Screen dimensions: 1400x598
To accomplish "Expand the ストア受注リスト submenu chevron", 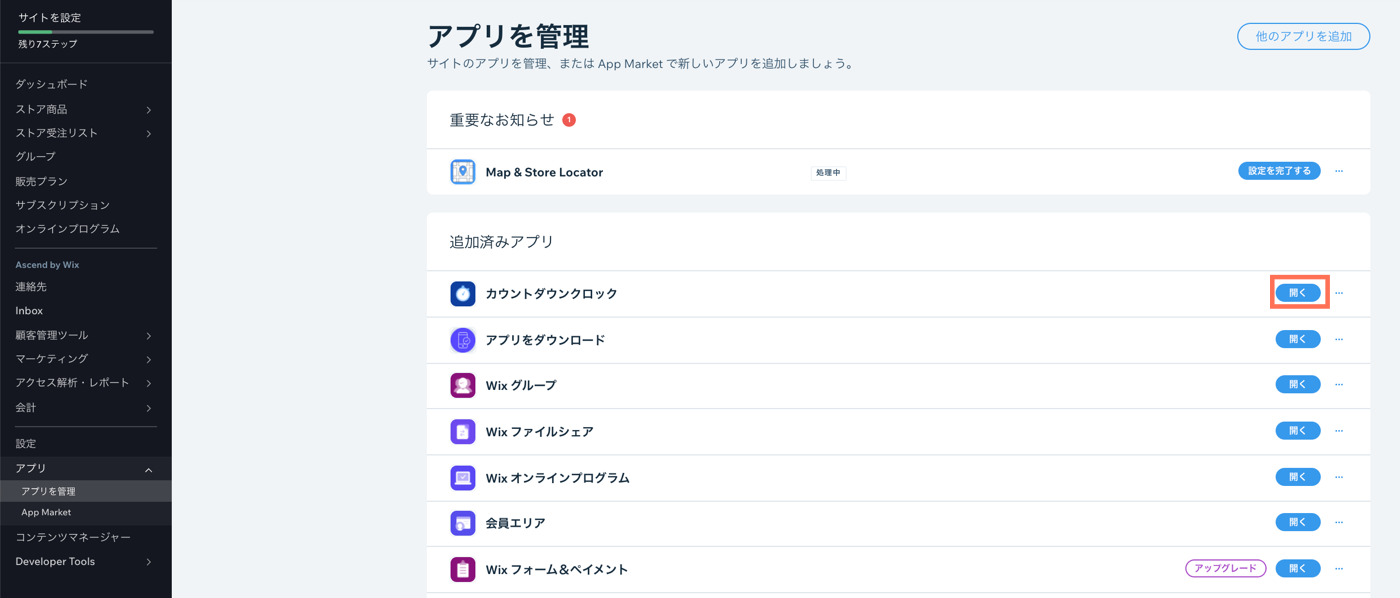I will pyautogui.click(x=149, y=134).
